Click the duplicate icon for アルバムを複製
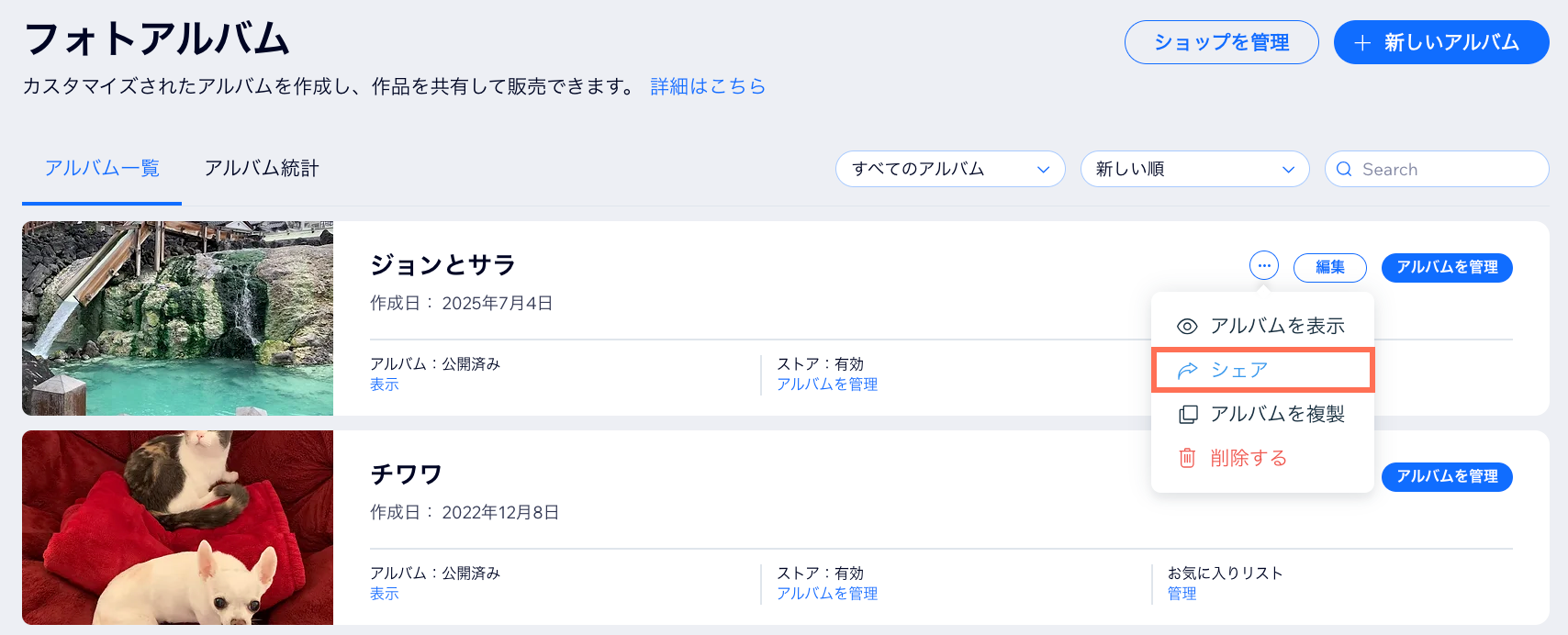1568x635 pixels. 1188,415
